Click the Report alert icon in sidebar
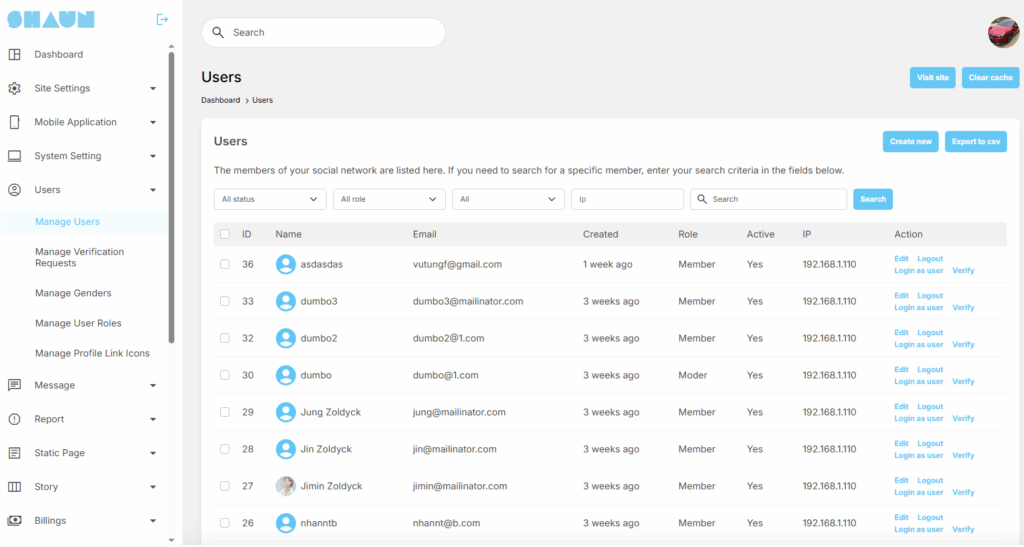Screen dimensions: 1024x547 (x=14, y=419)
